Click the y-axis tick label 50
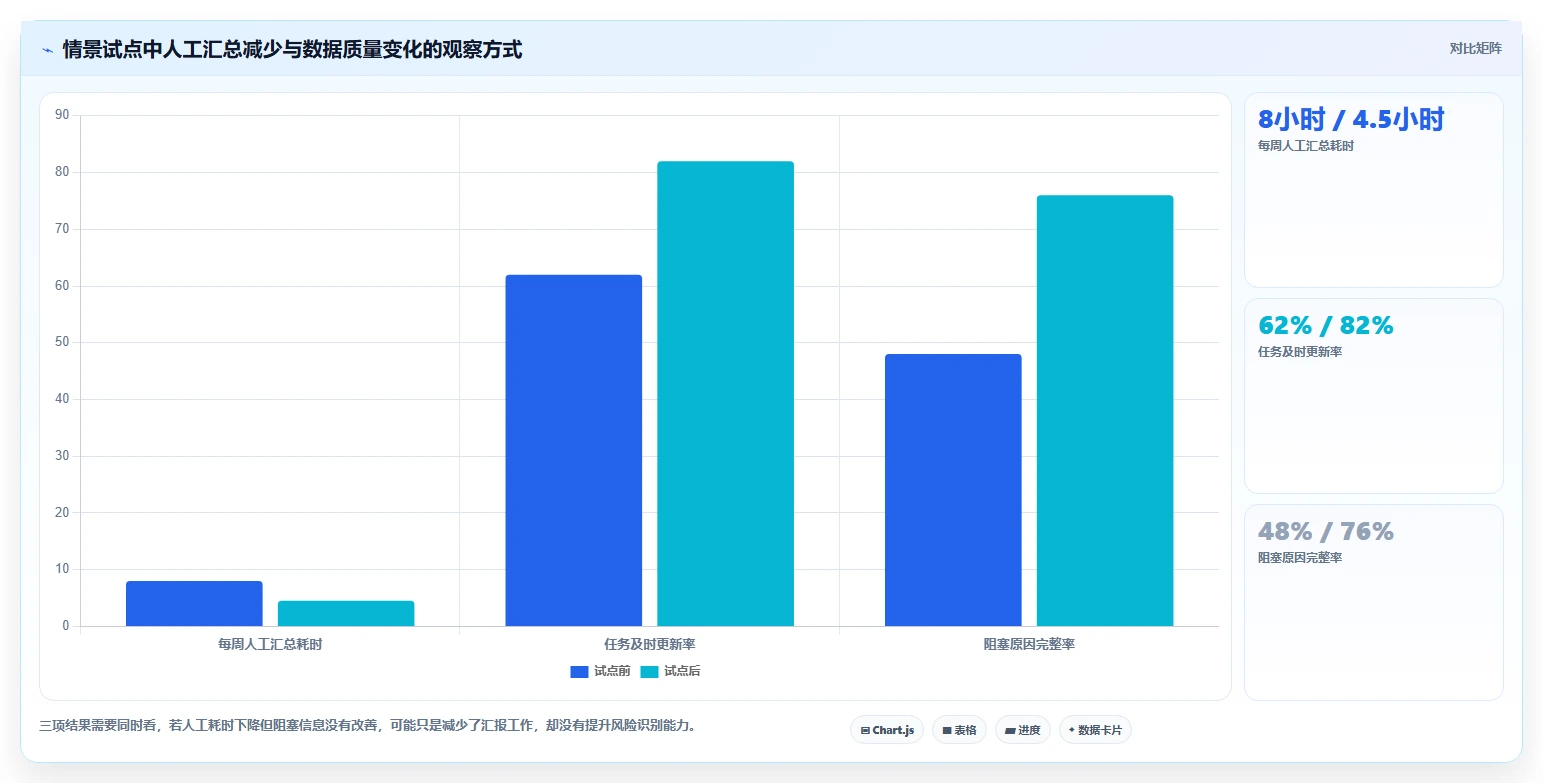 point(62,342)
